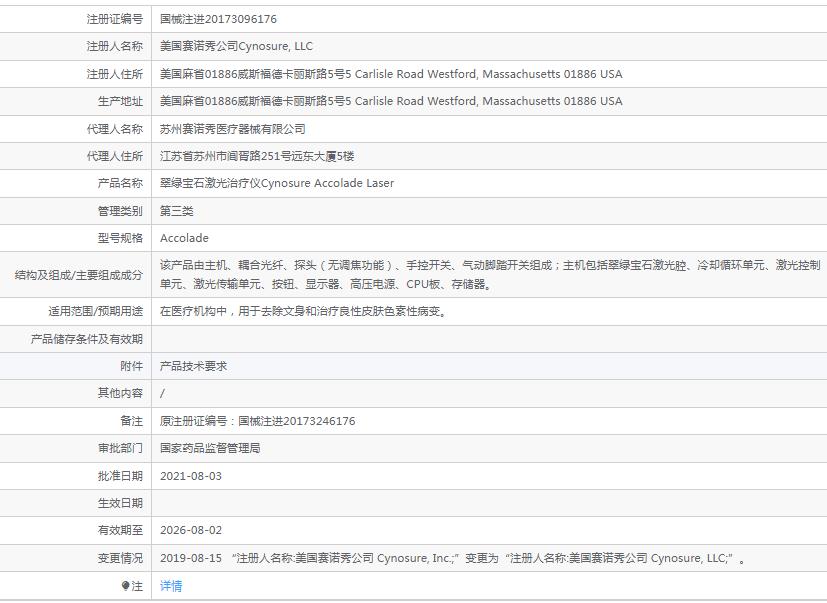
Task: Select approving department 国家药品监督管理局
Action: 210,448
